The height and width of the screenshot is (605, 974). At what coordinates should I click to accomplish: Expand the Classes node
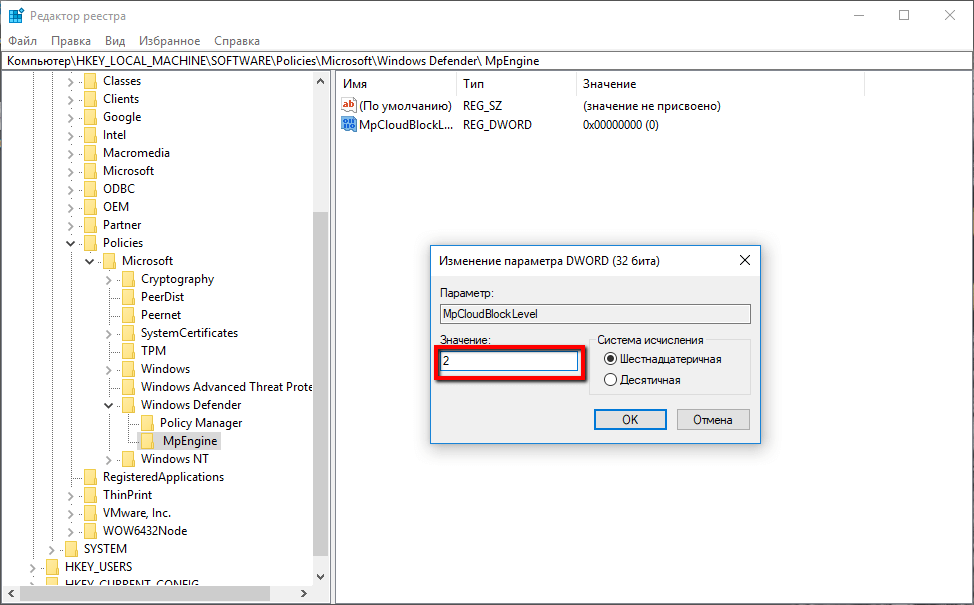click(71, 82)
